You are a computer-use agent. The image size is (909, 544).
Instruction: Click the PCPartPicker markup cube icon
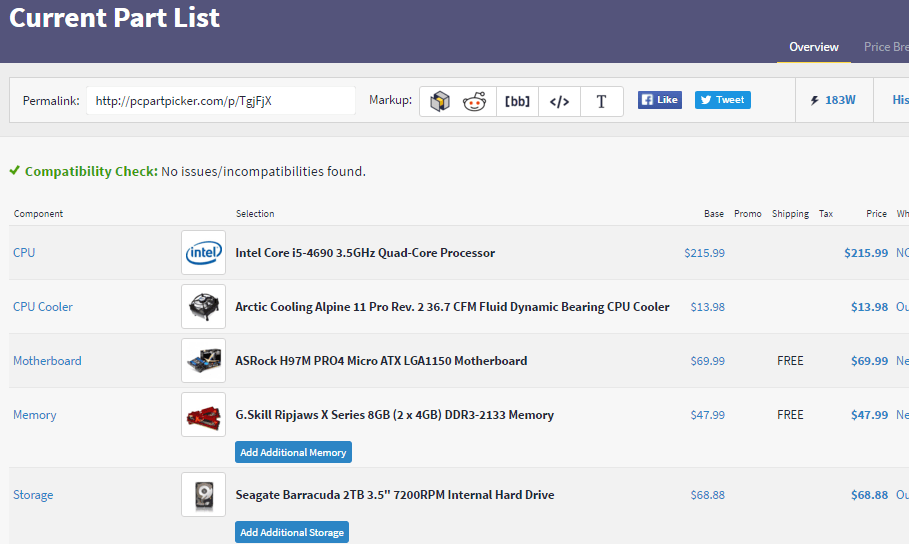(440, 101)
